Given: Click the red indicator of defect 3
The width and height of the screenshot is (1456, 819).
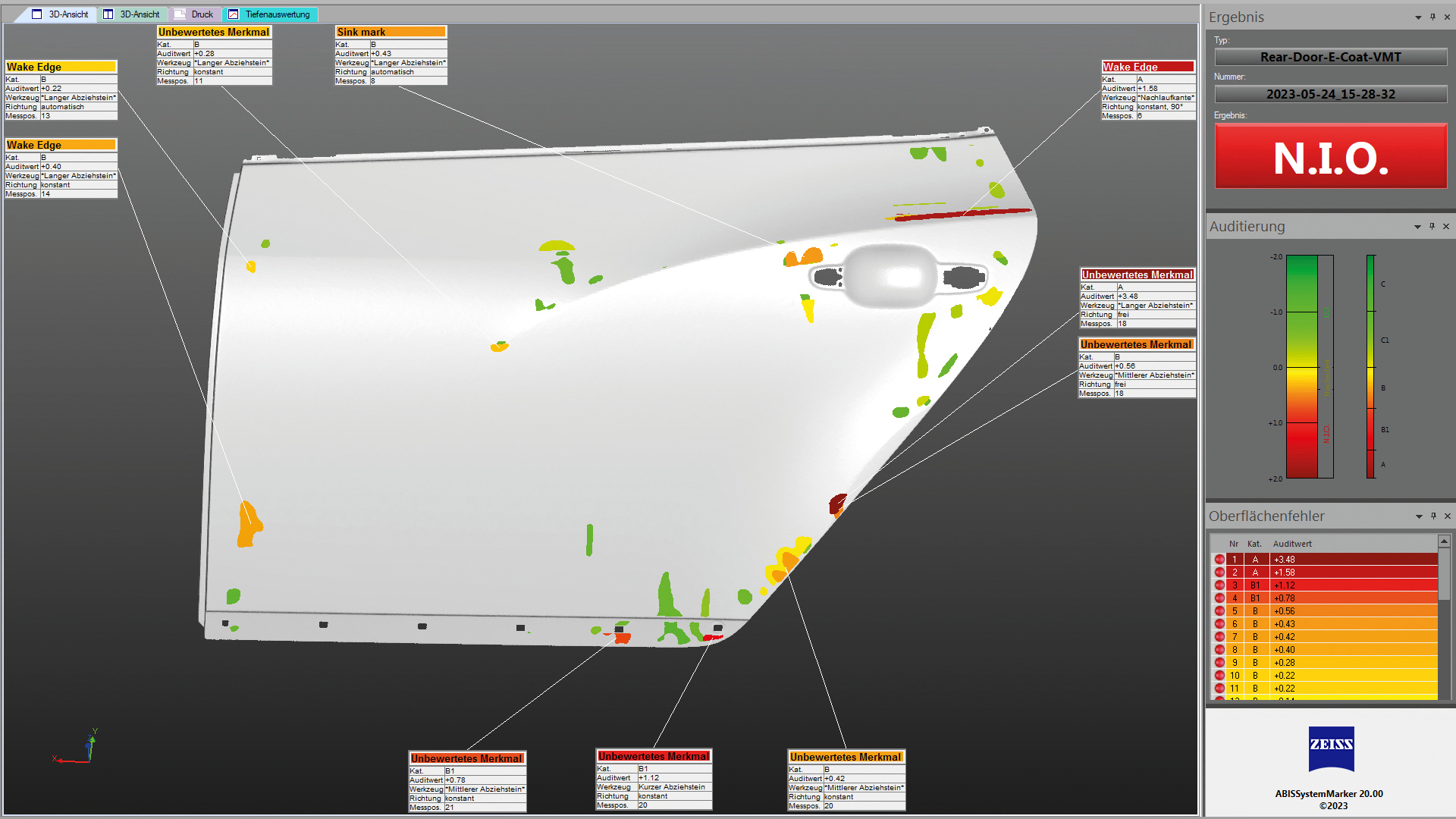Looking at the screenshot, I should click(1219, 585).
